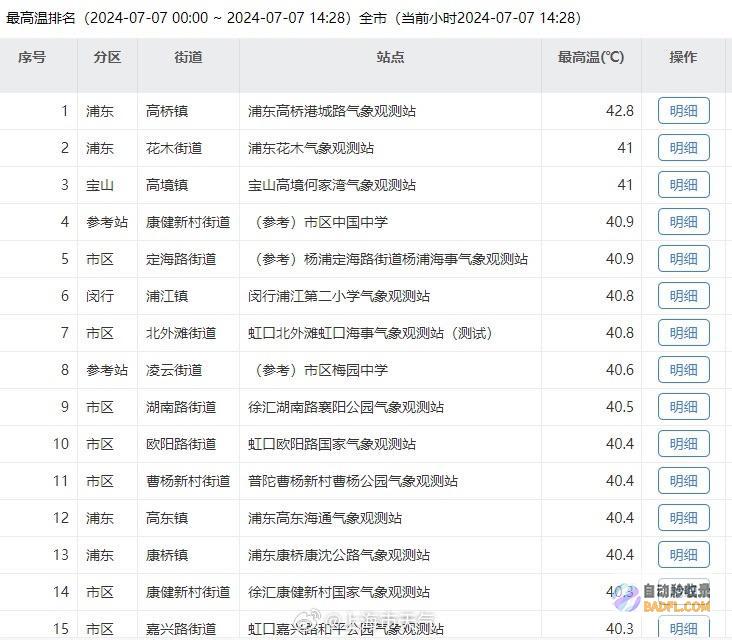
Task: Click temperature value 40.6
Action: click(x=619, y=370)
